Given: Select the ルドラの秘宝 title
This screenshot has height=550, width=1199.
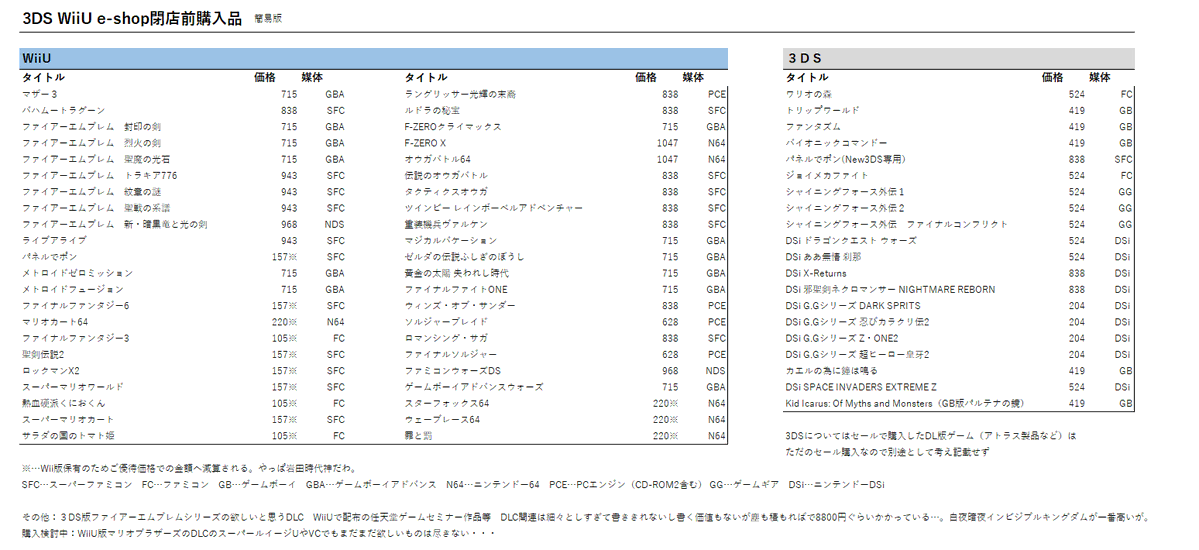Looking at the screenshot, I should 433,110.
